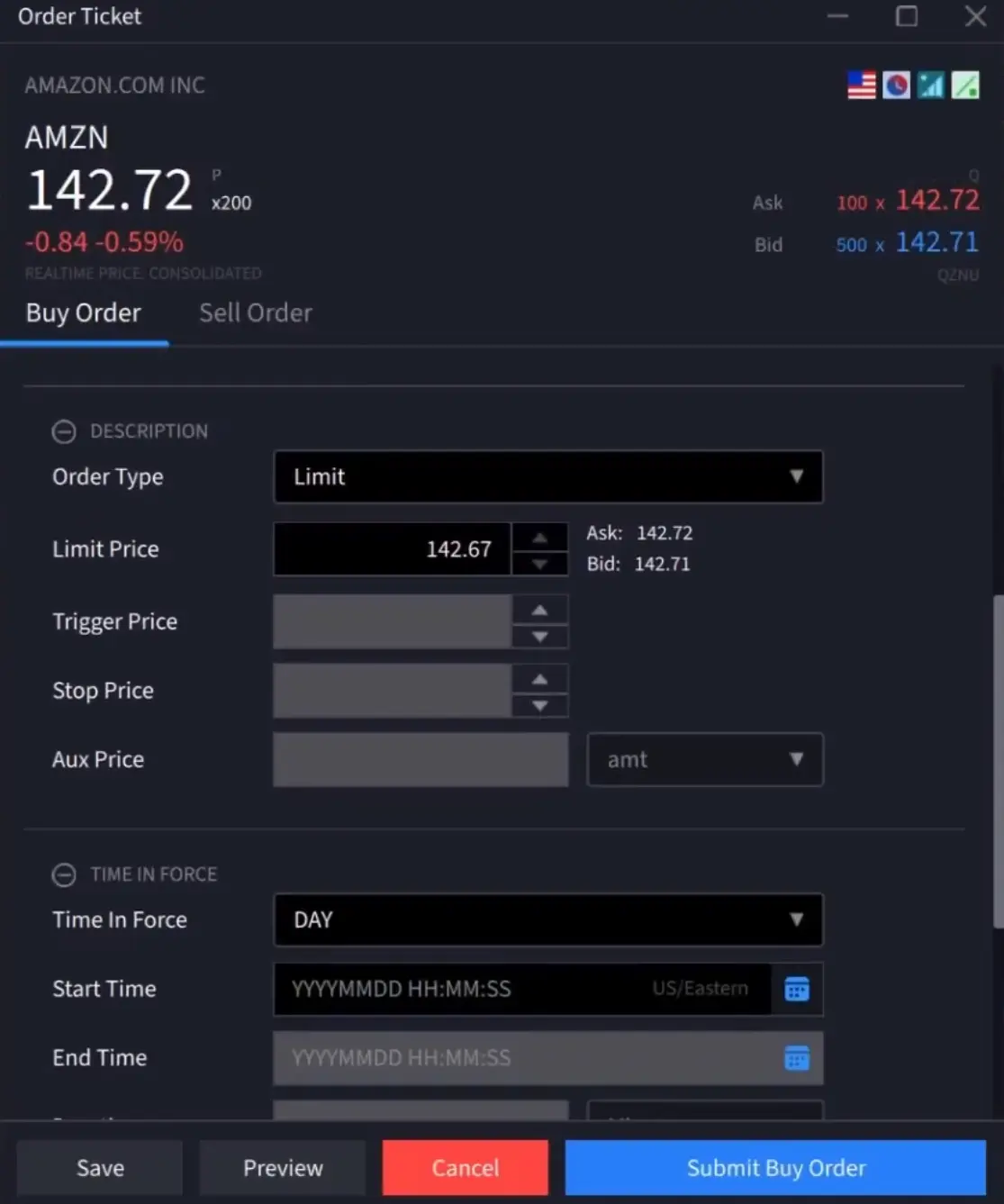Screen dimensions: 1004x1204
Task: Collapse the TIME IN FORCE section
Action: tap(64, 874)
